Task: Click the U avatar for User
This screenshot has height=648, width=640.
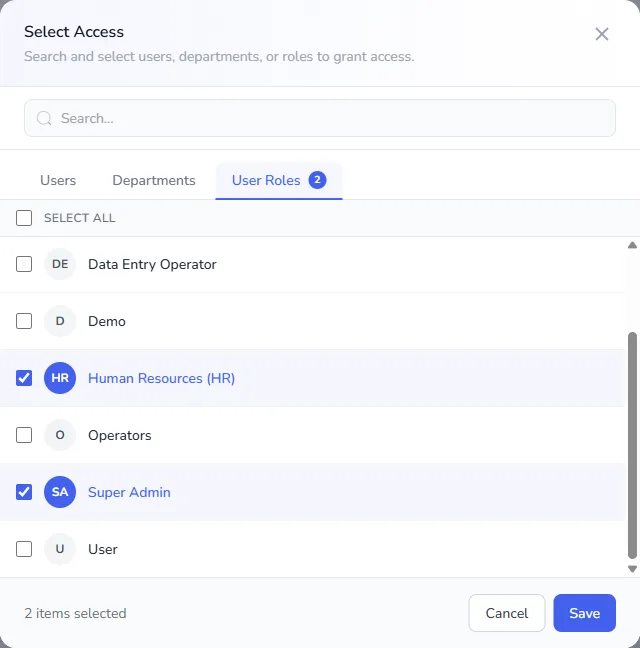Action: (60, 549)
